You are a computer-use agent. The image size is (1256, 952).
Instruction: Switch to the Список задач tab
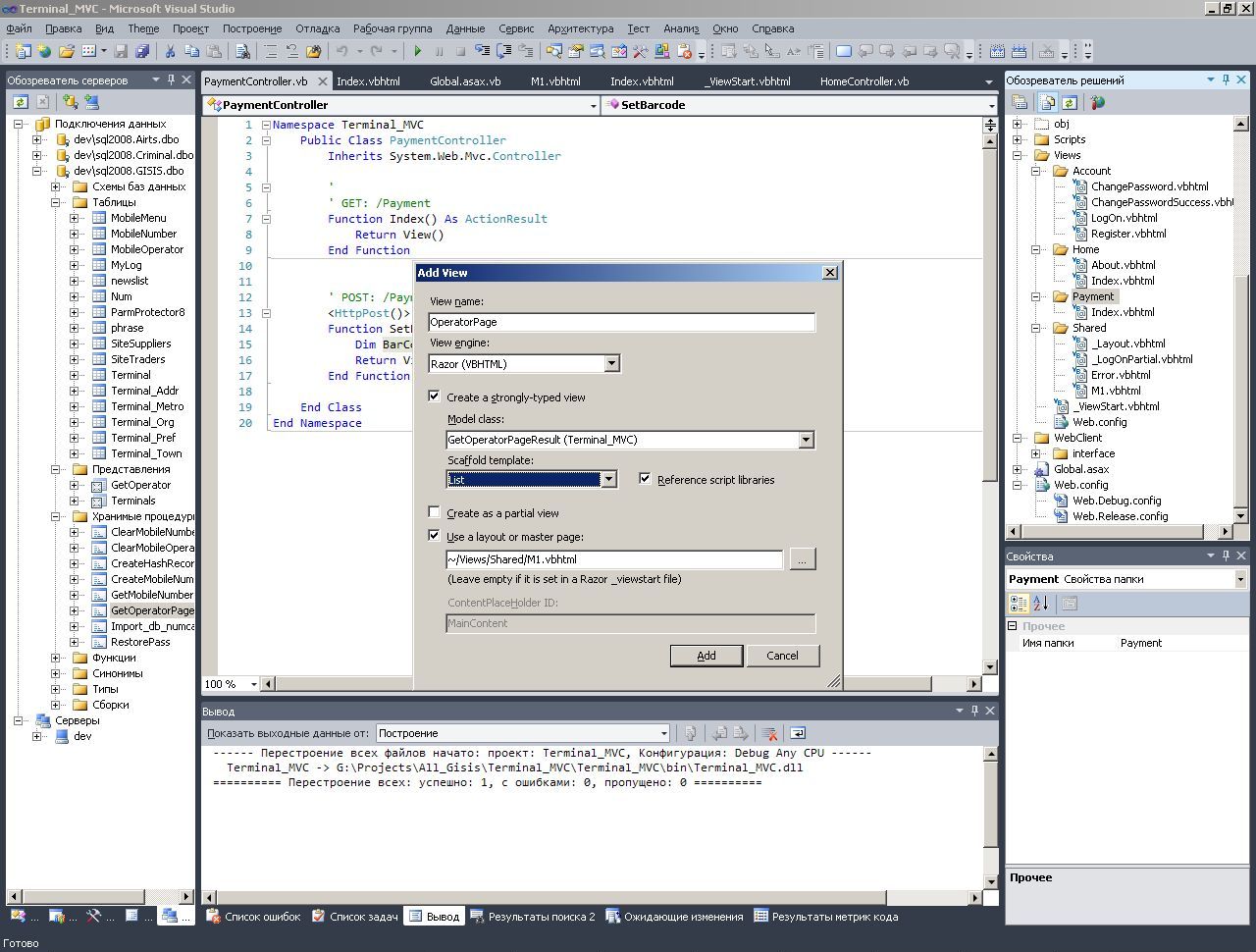(x=355, y=917)
